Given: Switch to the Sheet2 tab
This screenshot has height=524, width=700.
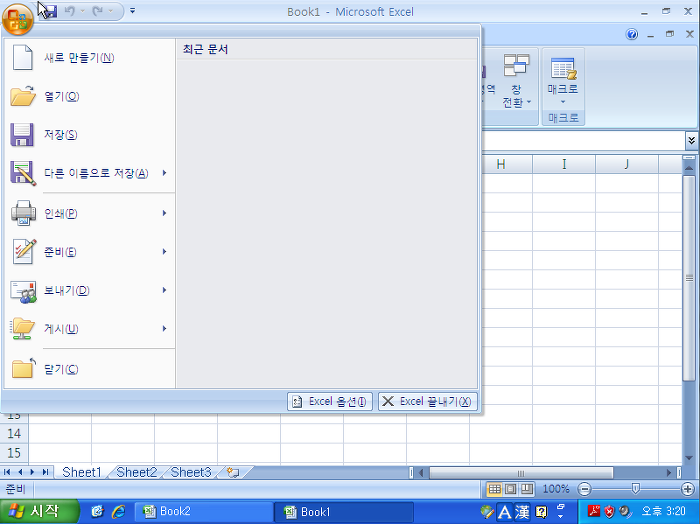Looking at the screenshot, I should coord(137,472).
